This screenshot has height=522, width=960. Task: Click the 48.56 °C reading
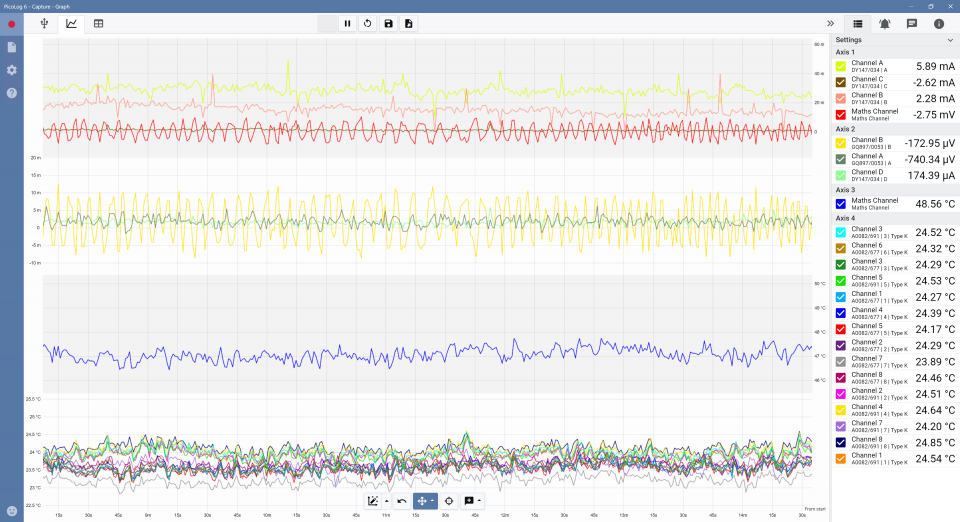935,204
